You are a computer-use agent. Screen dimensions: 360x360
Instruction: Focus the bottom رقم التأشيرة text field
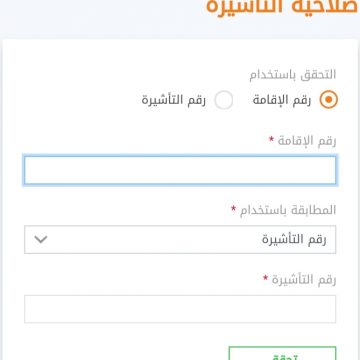(x=180, y=309)
